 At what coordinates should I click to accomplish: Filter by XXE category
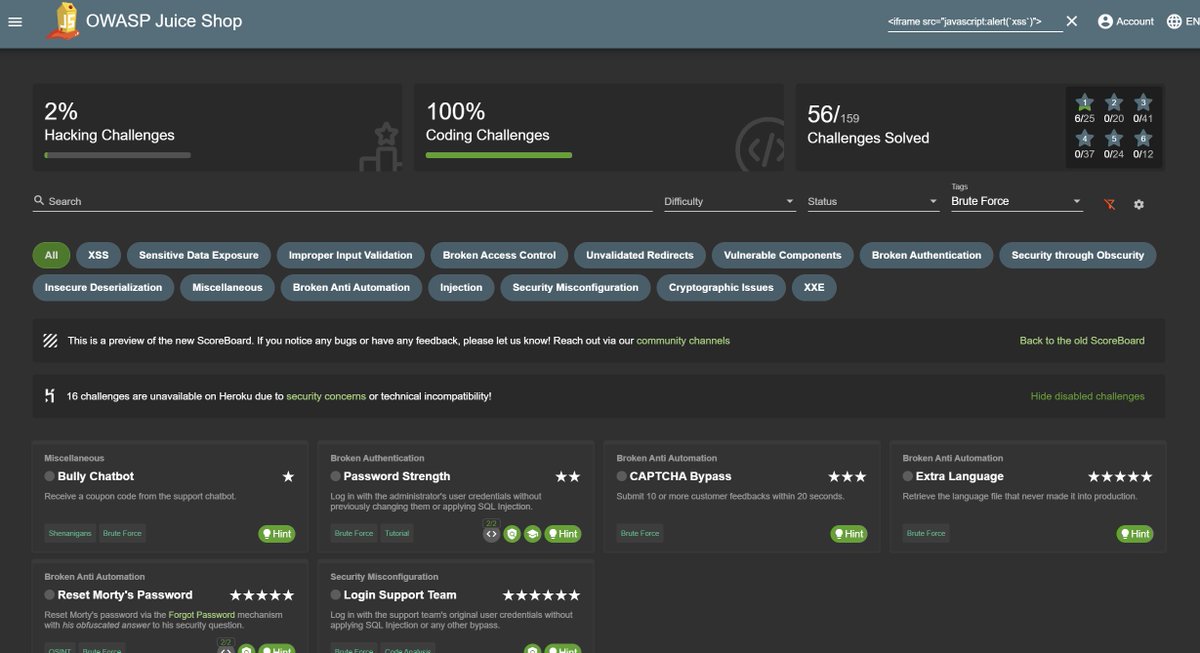pyautogui.click(x=814, y=287)
